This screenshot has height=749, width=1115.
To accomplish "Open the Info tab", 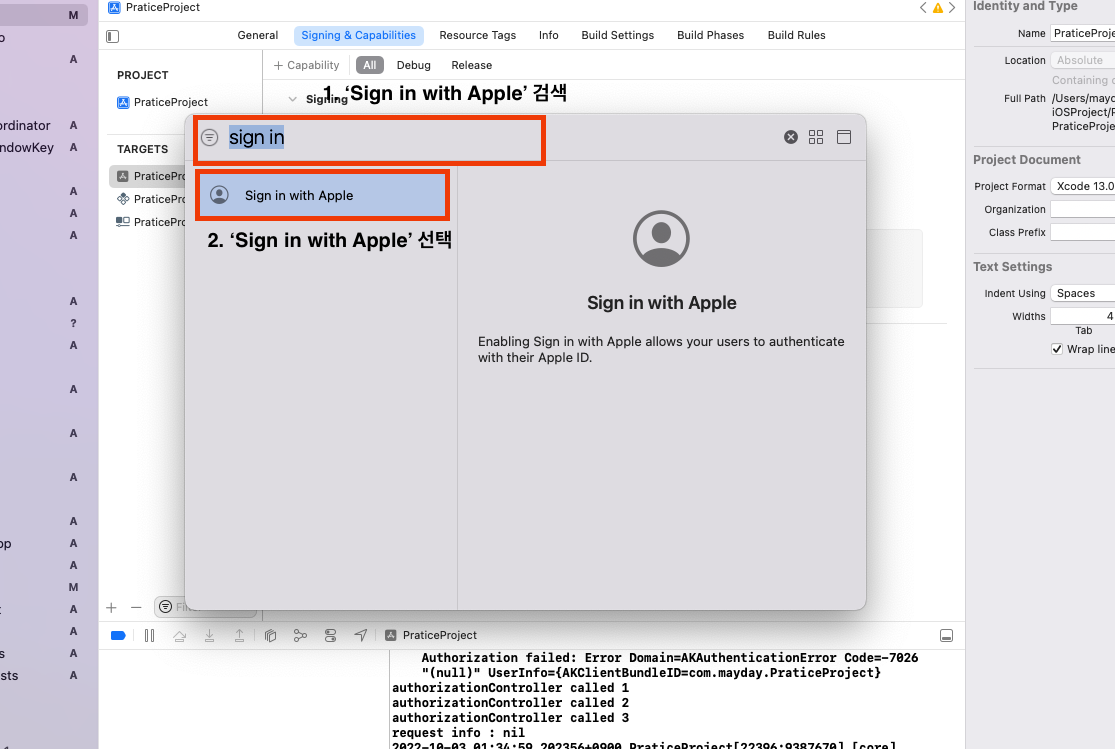I will (548, 36).
